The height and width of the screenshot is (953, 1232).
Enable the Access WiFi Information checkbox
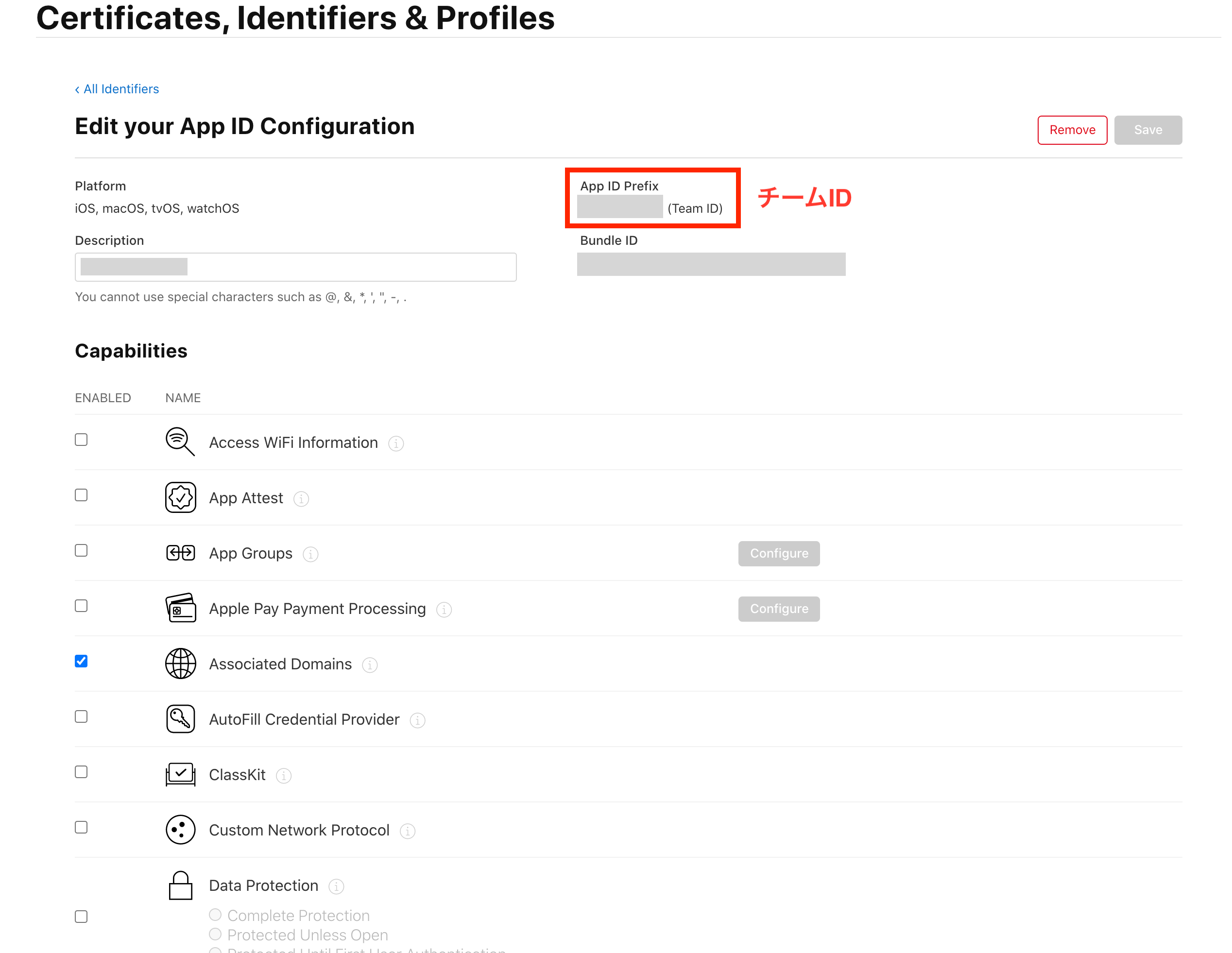pyautogui.click(x=81, y=440)
